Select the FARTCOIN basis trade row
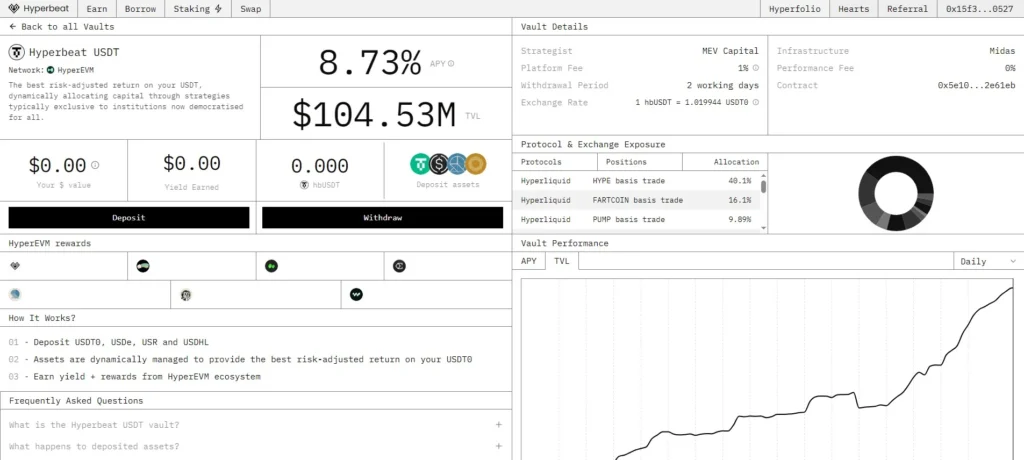This screenshot has height=460, width=1024. 636,200
